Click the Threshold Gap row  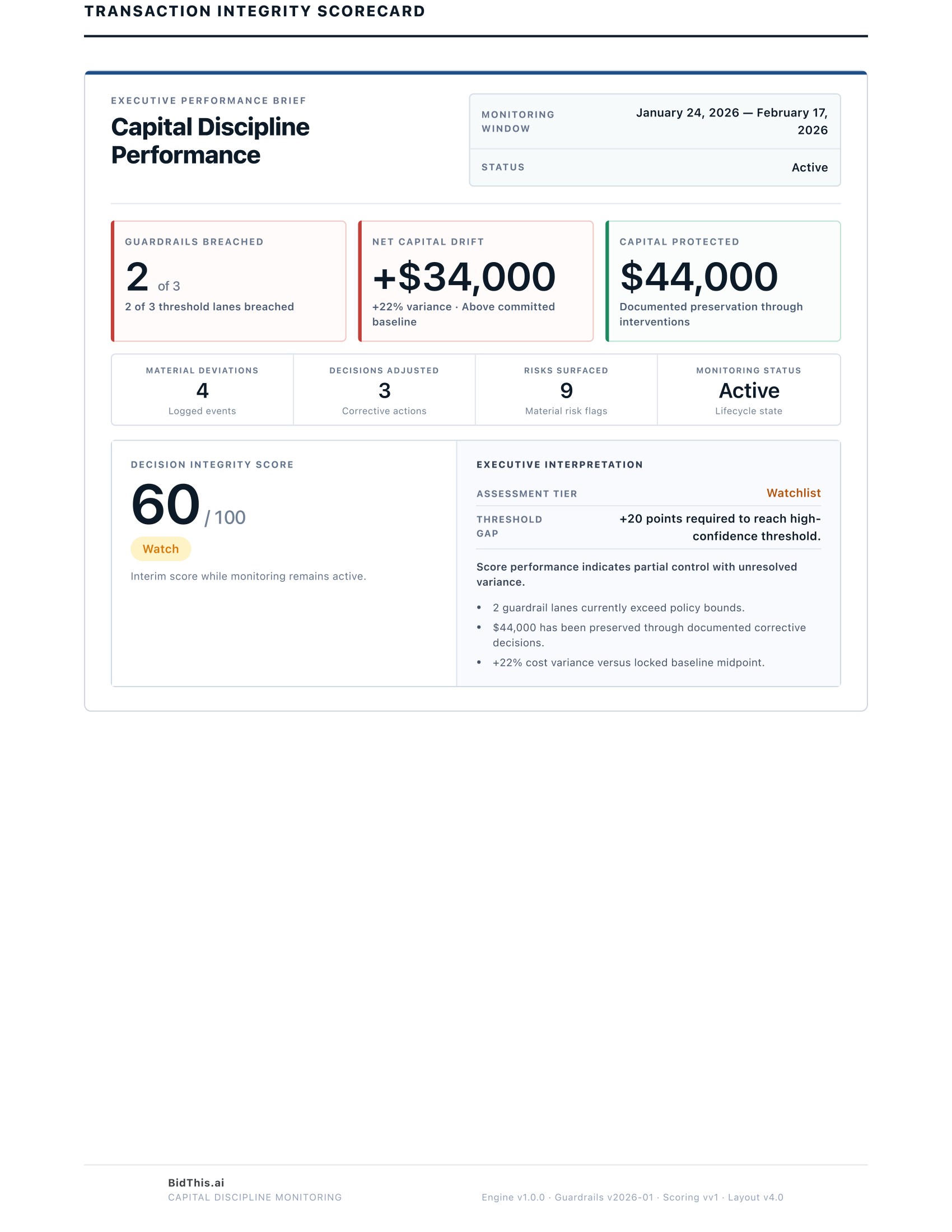pyautogui.click(x=648, y=526)
